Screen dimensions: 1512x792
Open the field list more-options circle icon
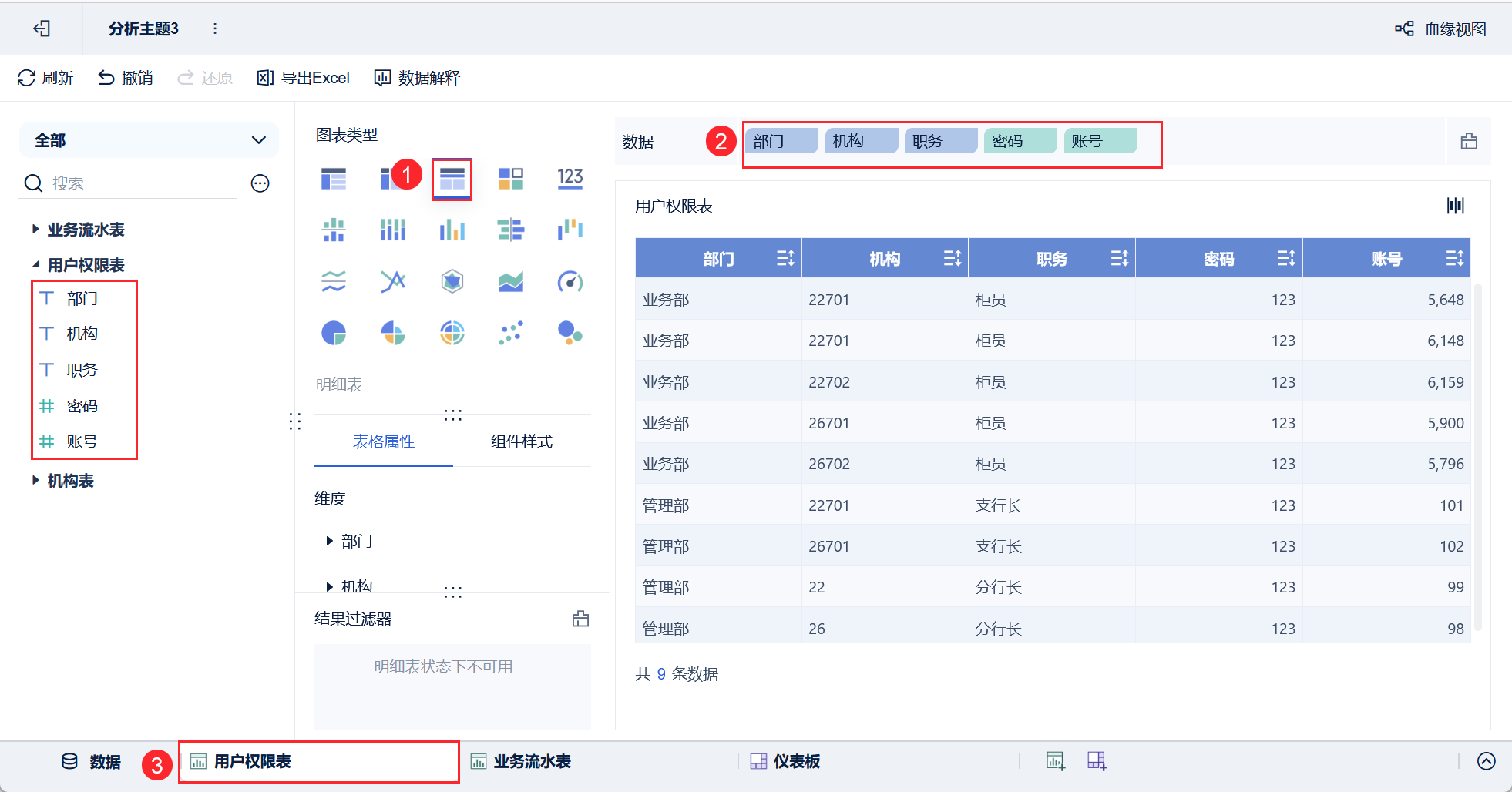(x=260, y=183)
